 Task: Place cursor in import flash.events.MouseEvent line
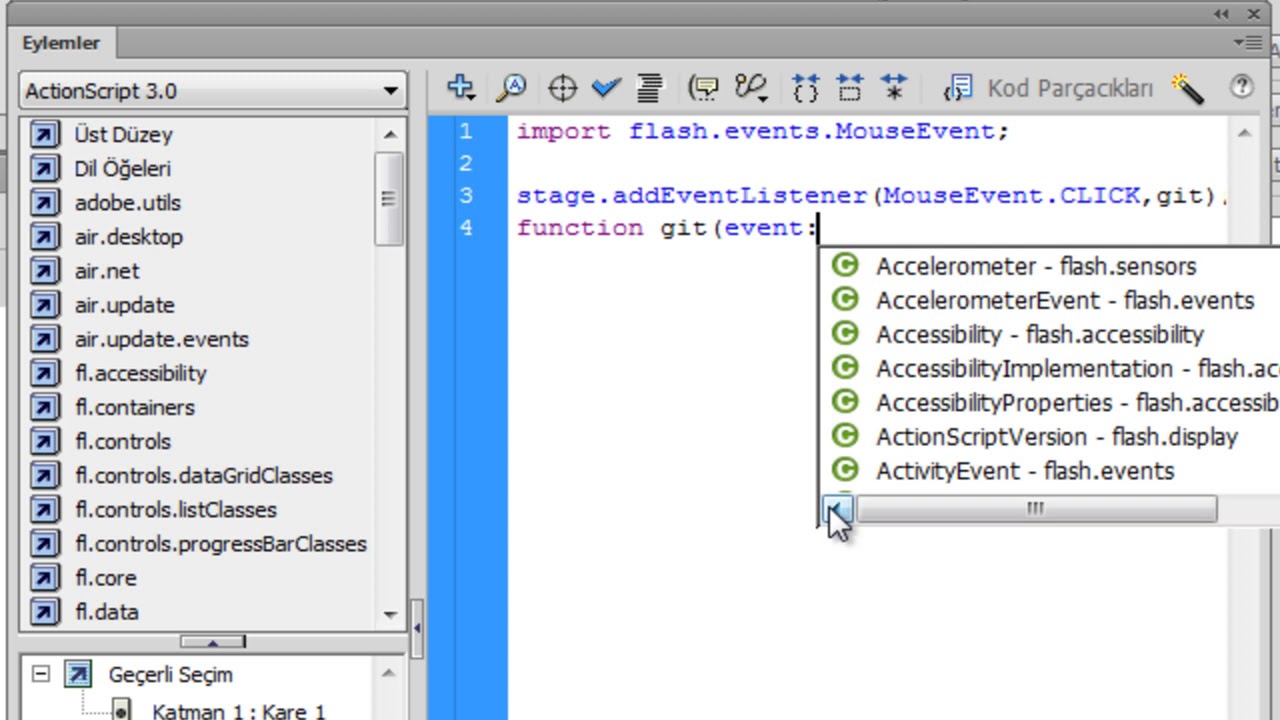(x=763, y=131)
